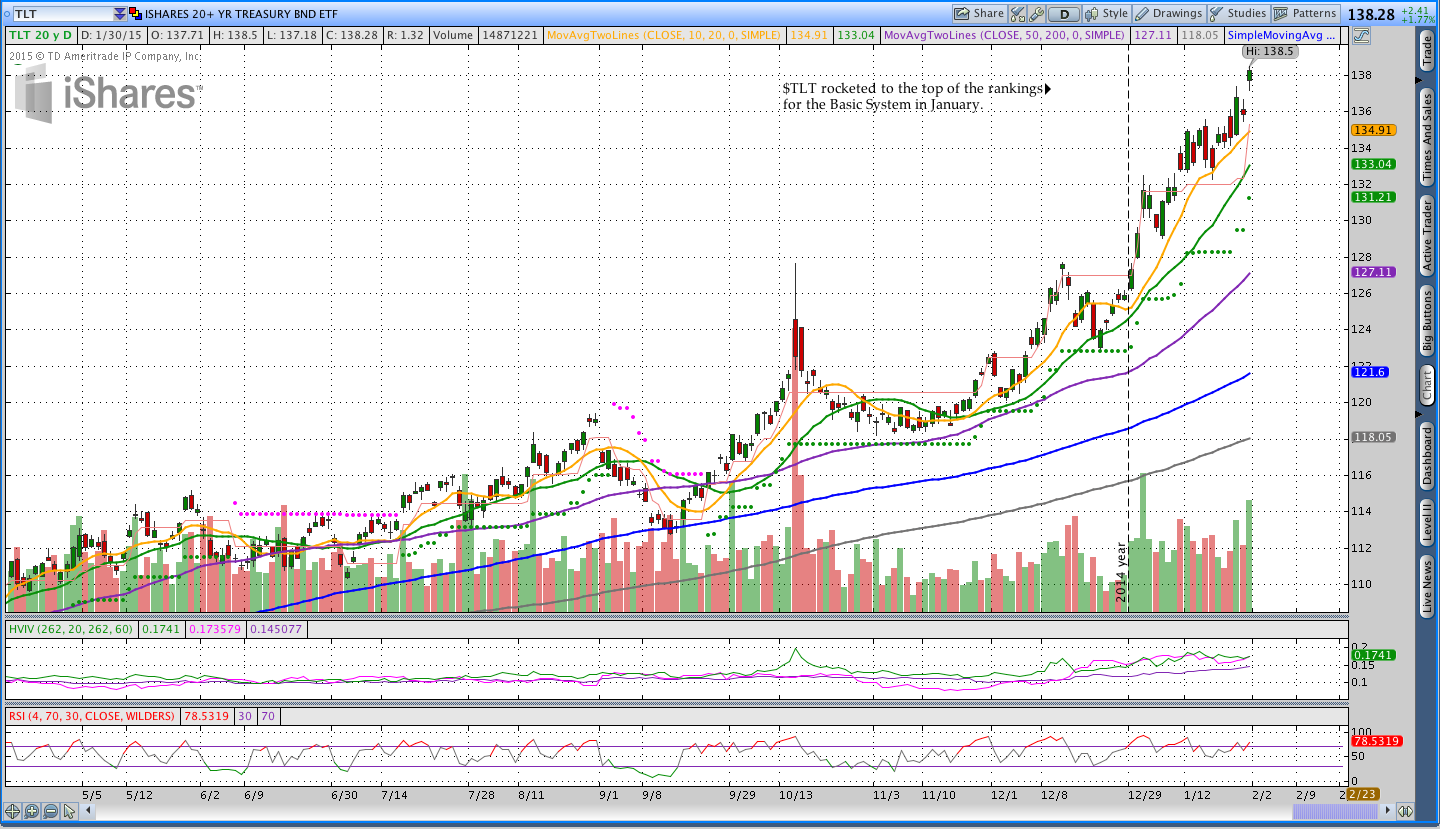
Task: Open the Active Trader side tab
Action: tap(1428, 236)
